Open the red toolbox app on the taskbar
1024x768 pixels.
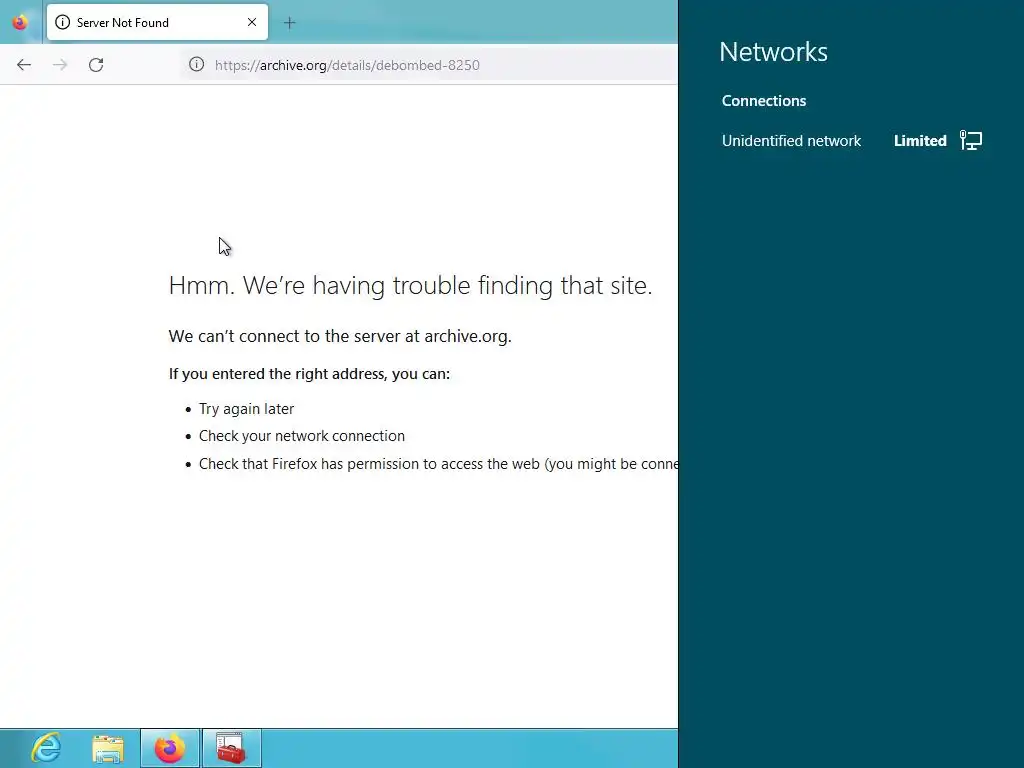(x=231, y=748)
